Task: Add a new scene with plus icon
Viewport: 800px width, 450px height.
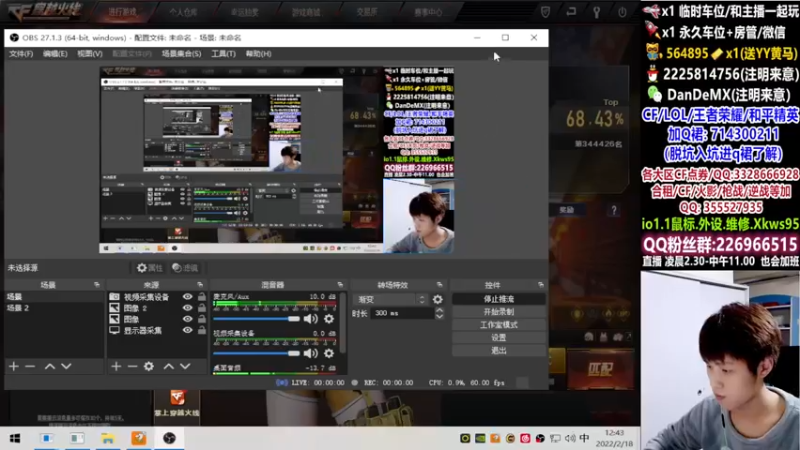Action: 14,366
